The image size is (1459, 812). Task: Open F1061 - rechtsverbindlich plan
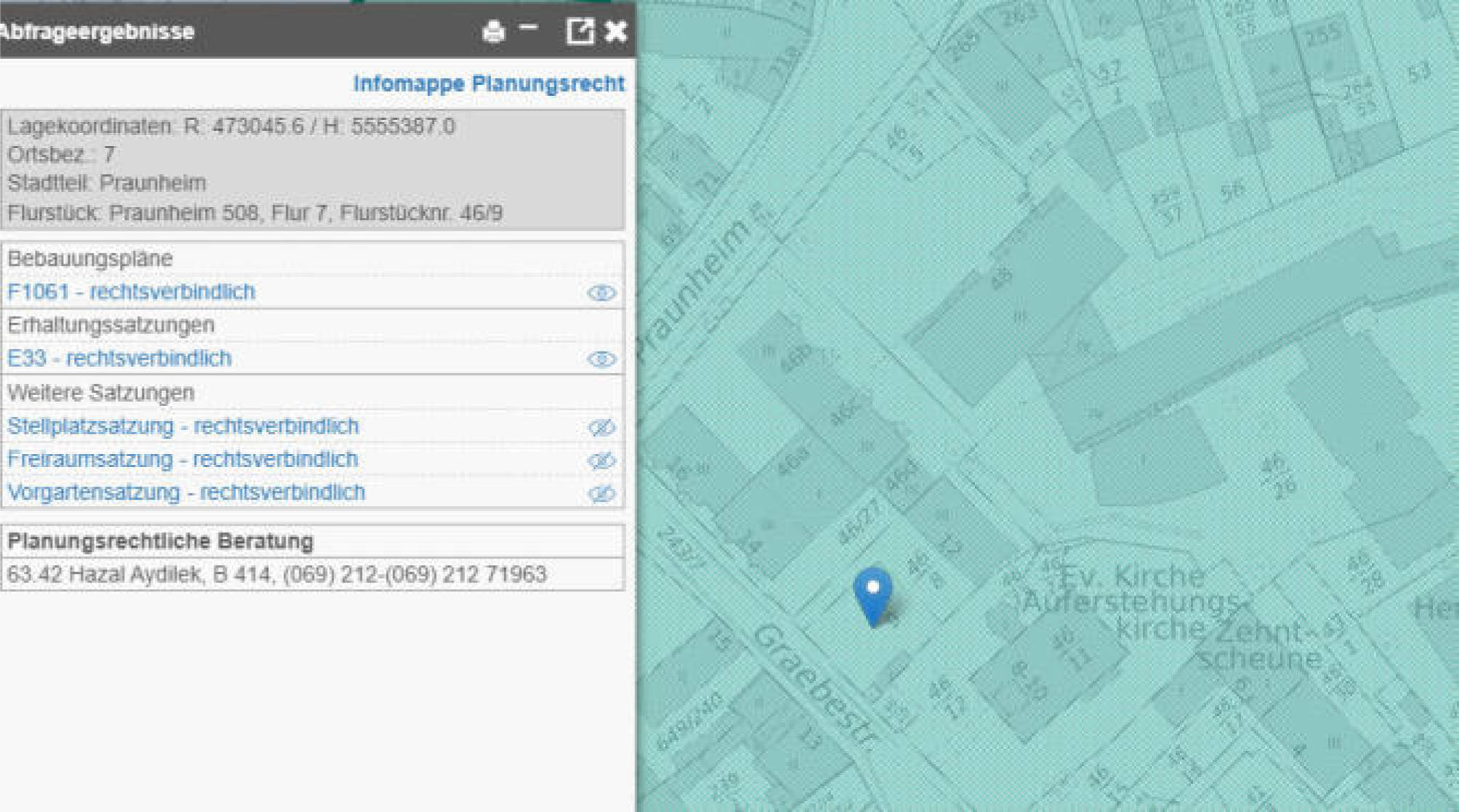coord(132,292)
